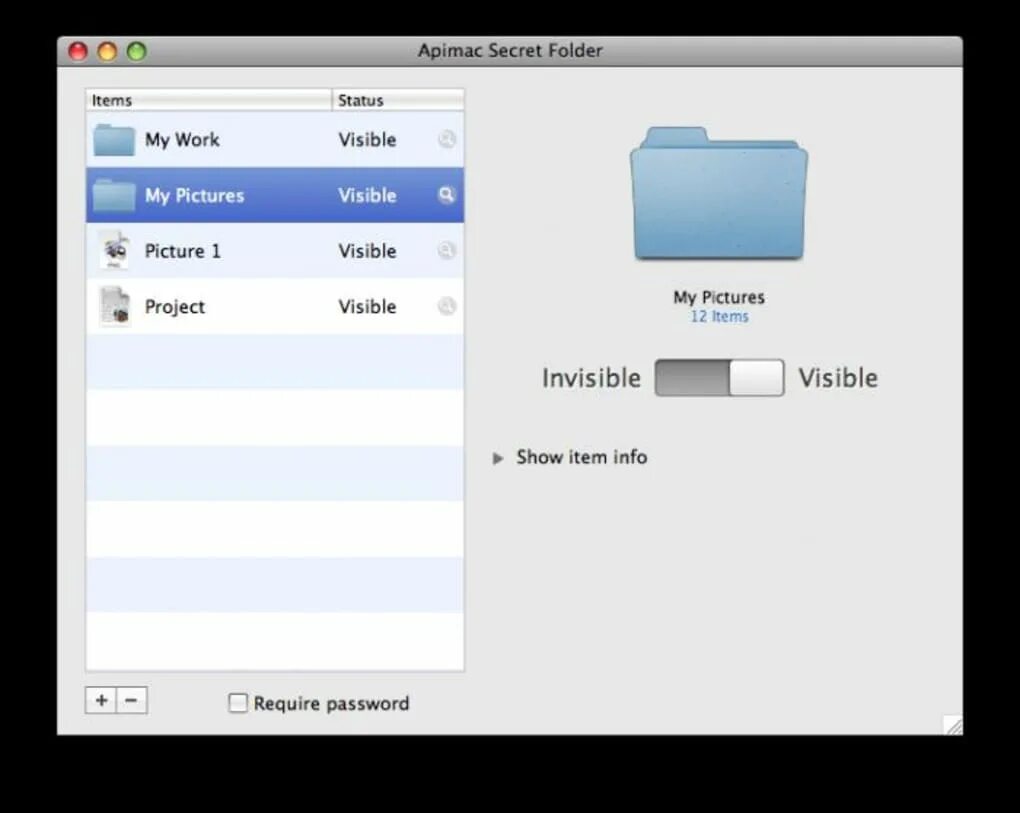The height and width of the screenshot is (813, 1020).
Task: Click the magnifier icon in Picture 1 row
Action: tap(446, 250)
